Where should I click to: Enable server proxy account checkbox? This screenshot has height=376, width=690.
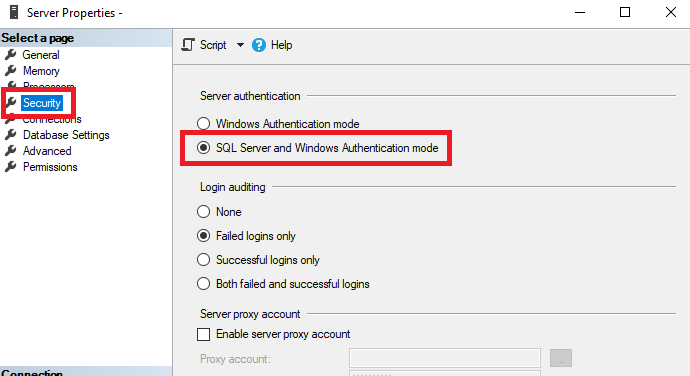point(203,334)
